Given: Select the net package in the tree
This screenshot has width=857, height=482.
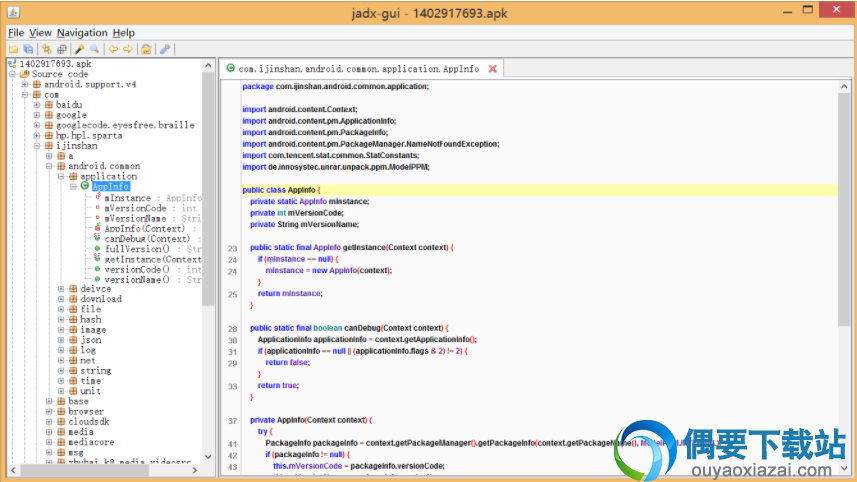Looking at the screenshot, I should point(88,360).
